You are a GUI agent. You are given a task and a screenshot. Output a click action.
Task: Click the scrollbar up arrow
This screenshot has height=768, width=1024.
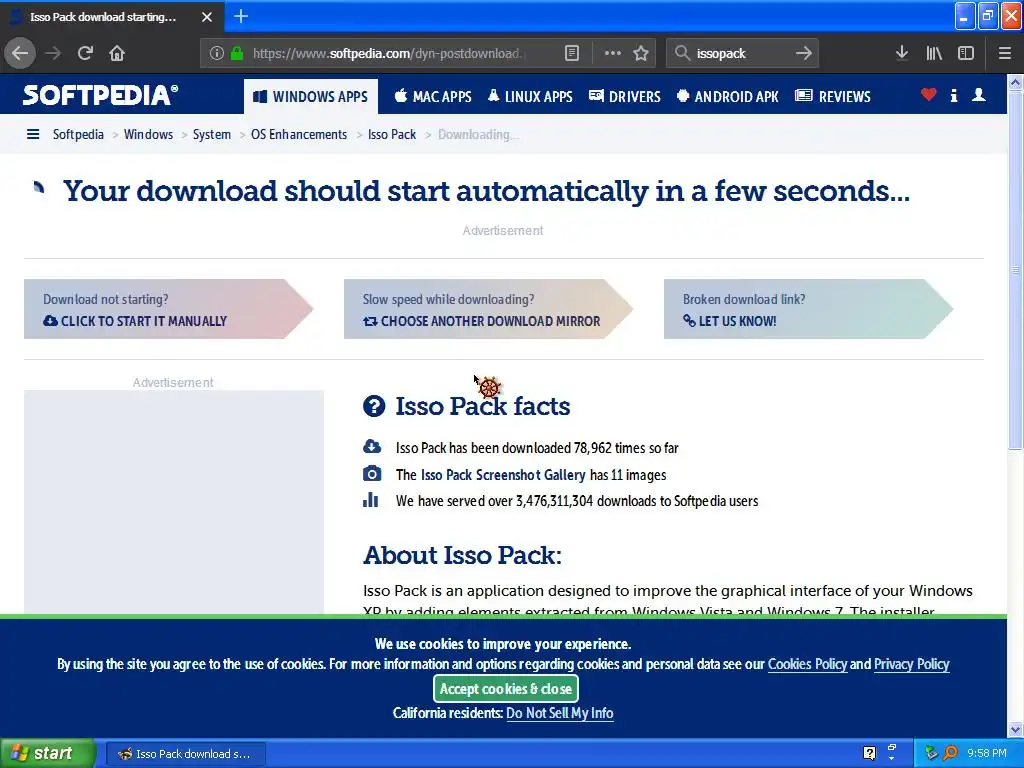1016,82
